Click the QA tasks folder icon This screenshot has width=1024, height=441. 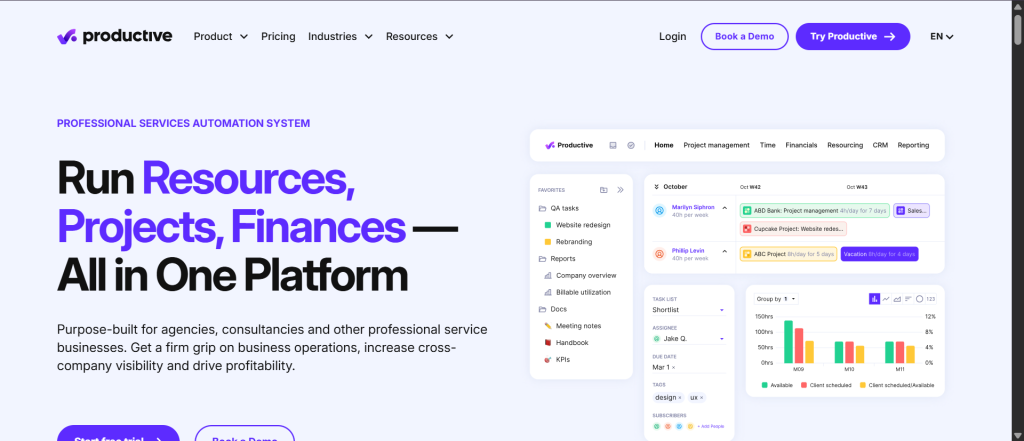542,208
